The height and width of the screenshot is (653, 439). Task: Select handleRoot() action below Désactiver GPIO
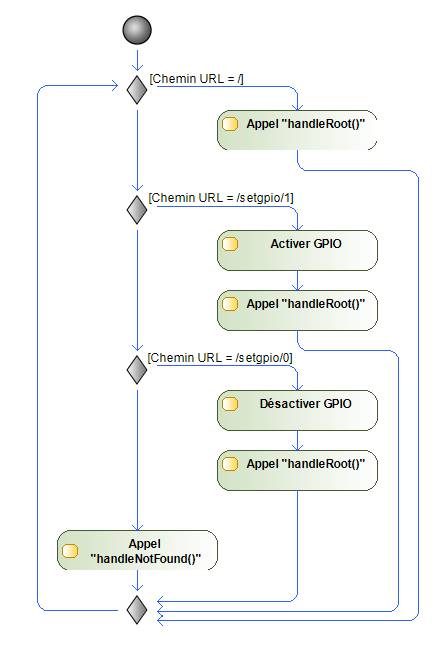[297, 470]
